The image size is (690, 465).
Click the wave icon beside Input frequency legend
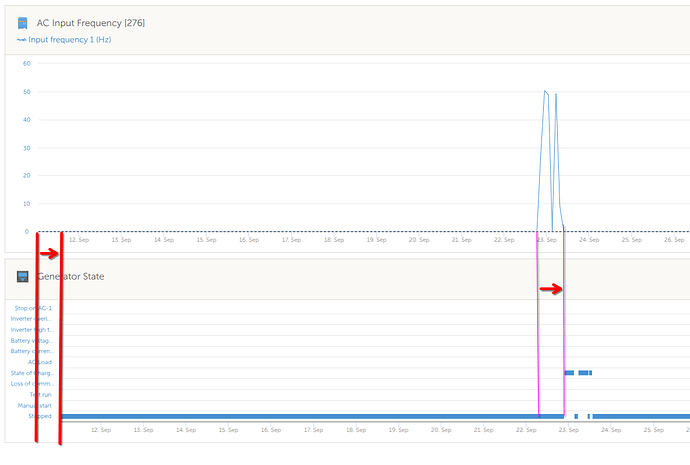click(21, 40)
